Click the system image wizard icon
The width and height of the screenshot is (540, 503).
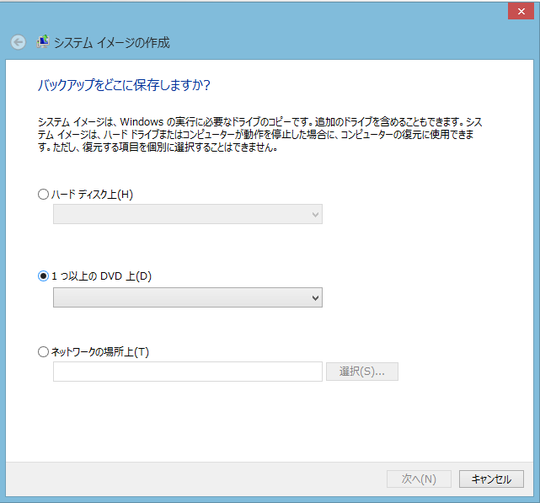[x=43, y=42]
